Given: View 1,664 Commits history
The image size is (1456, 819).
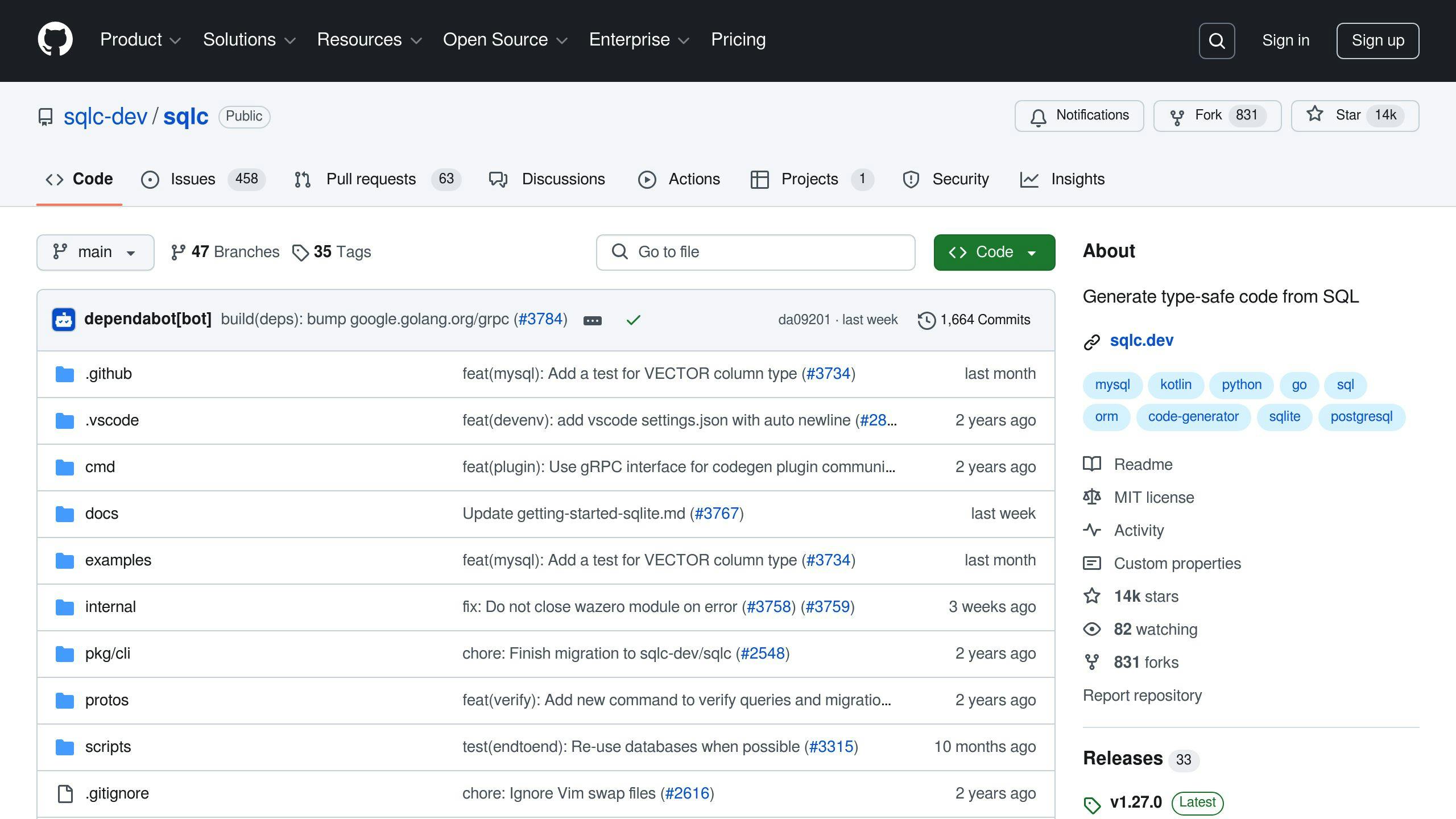Looking at the screenshot, I should tap(974, 320).
